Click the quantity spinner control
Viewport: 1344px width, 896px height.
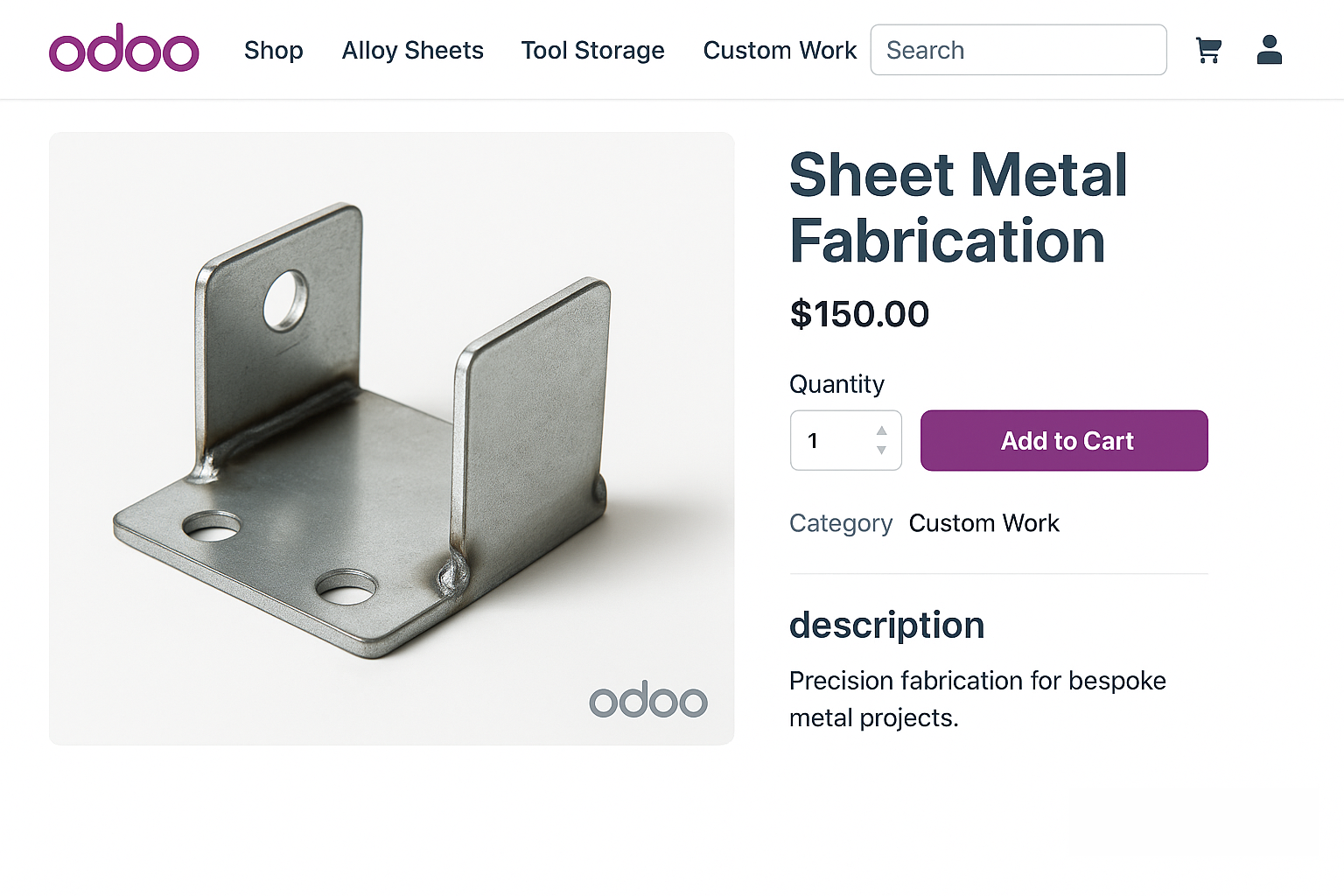pos(880,440)
